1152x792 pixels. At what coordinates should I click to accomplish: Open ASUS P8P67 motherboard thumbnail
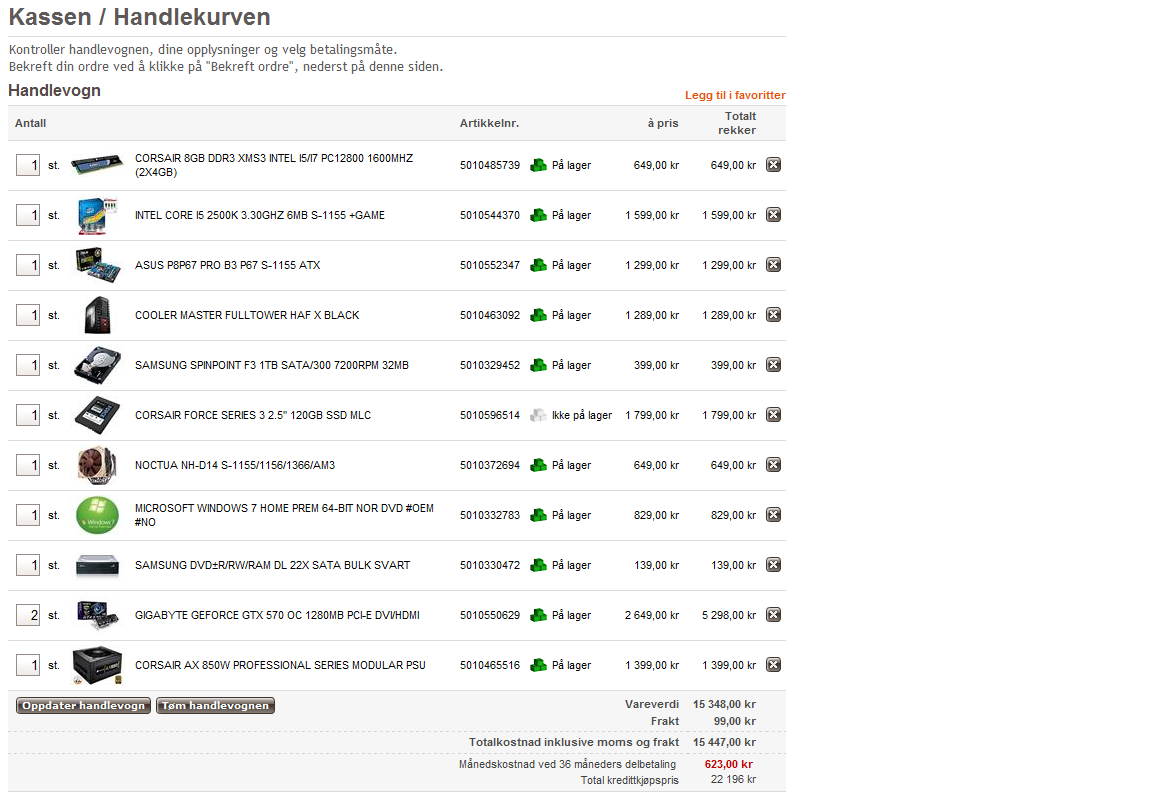pos(98,265)
